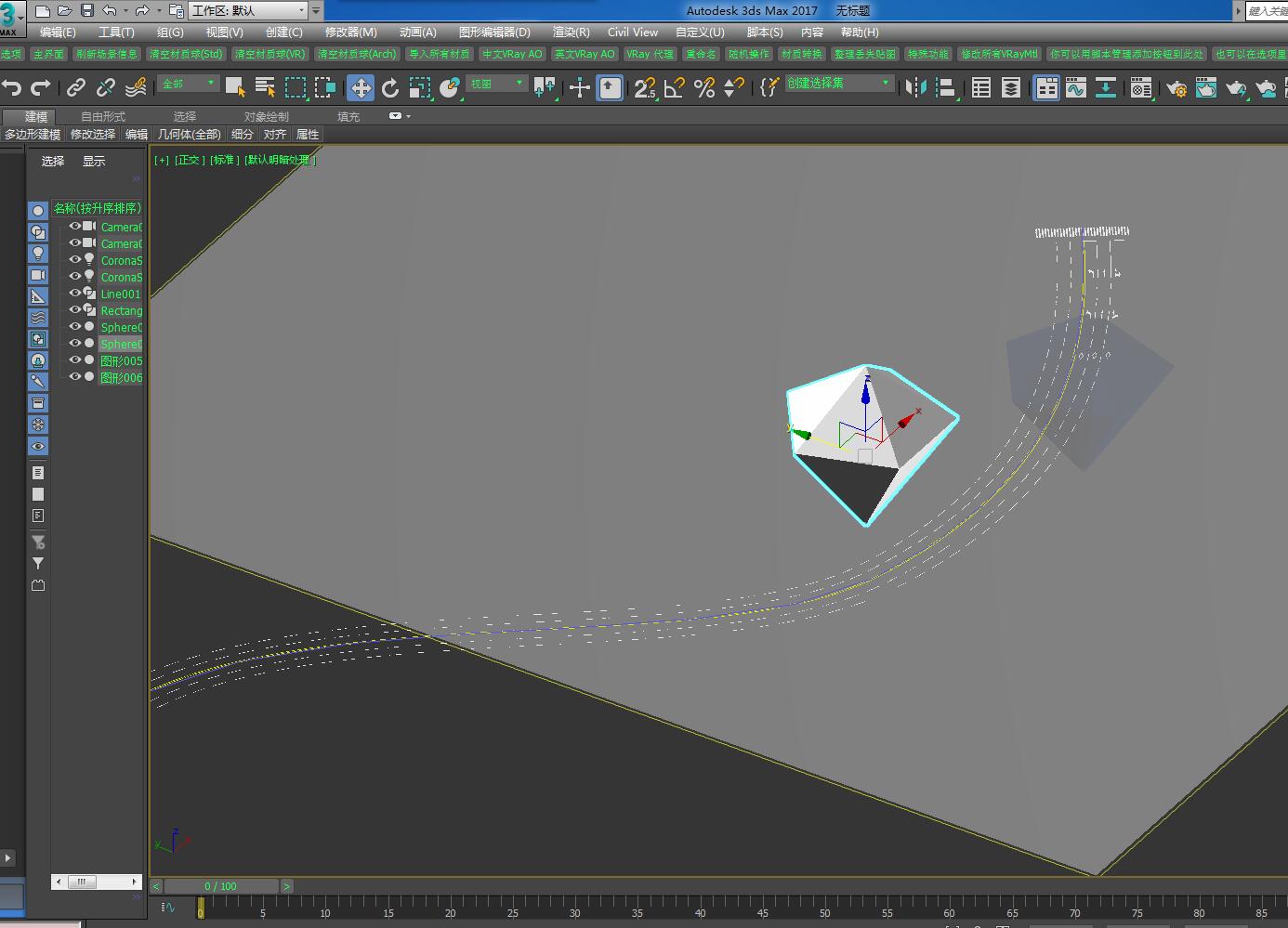Open the 全部 selection filter dropdown
The height and width of the screenshot is (928, 1288).
tap(188, 84)
